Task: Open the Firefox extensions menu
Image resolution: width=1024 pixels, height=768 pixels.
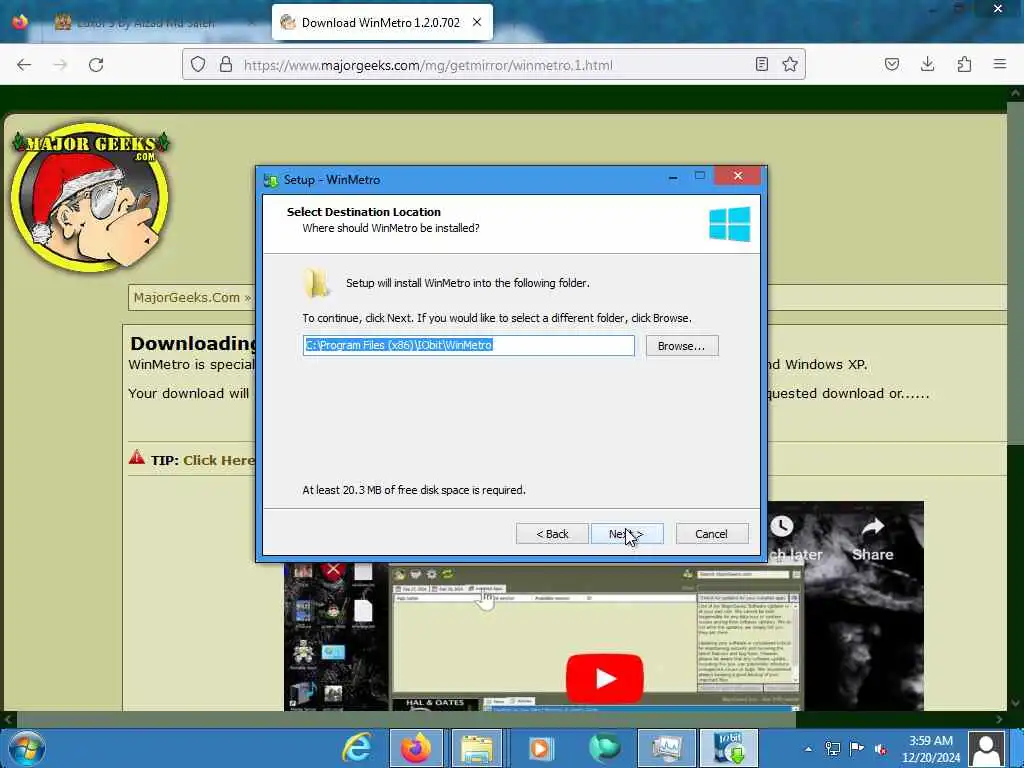Action: pos(964,64)
